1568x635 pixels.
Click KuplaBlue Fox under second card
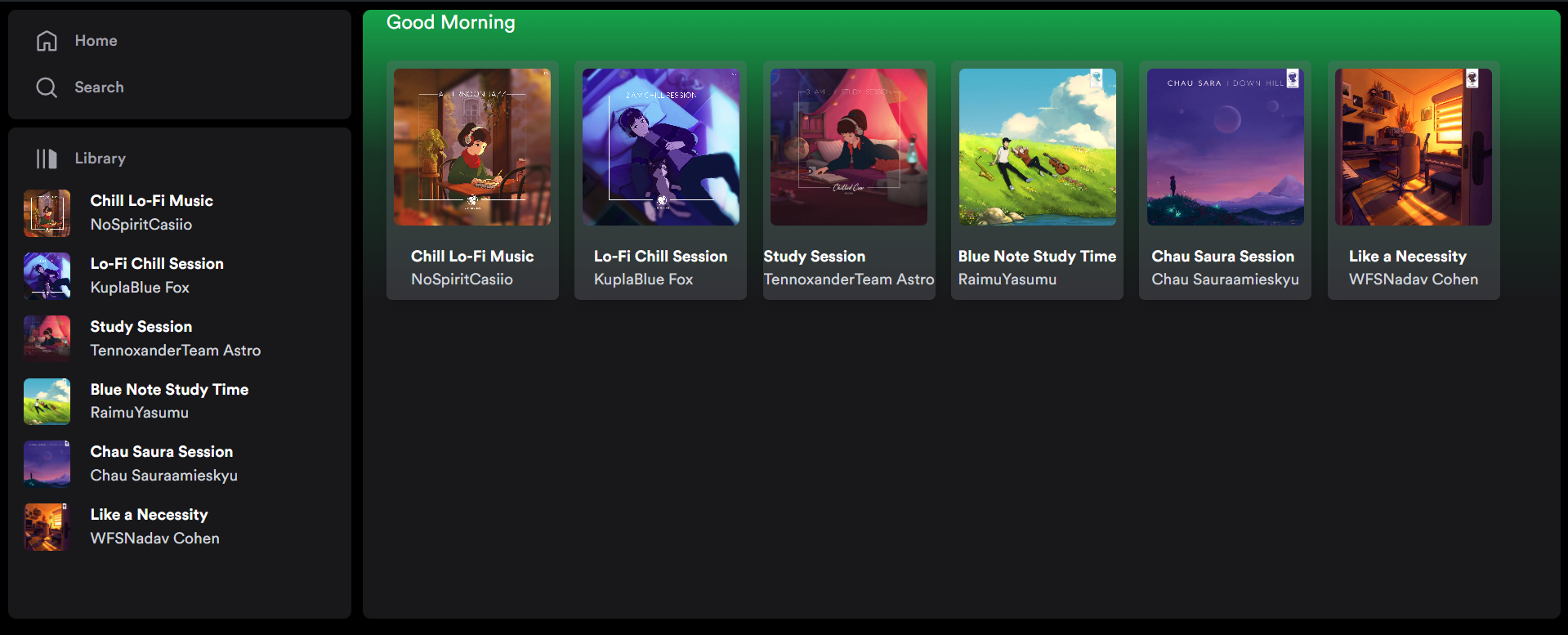[643, 279]
